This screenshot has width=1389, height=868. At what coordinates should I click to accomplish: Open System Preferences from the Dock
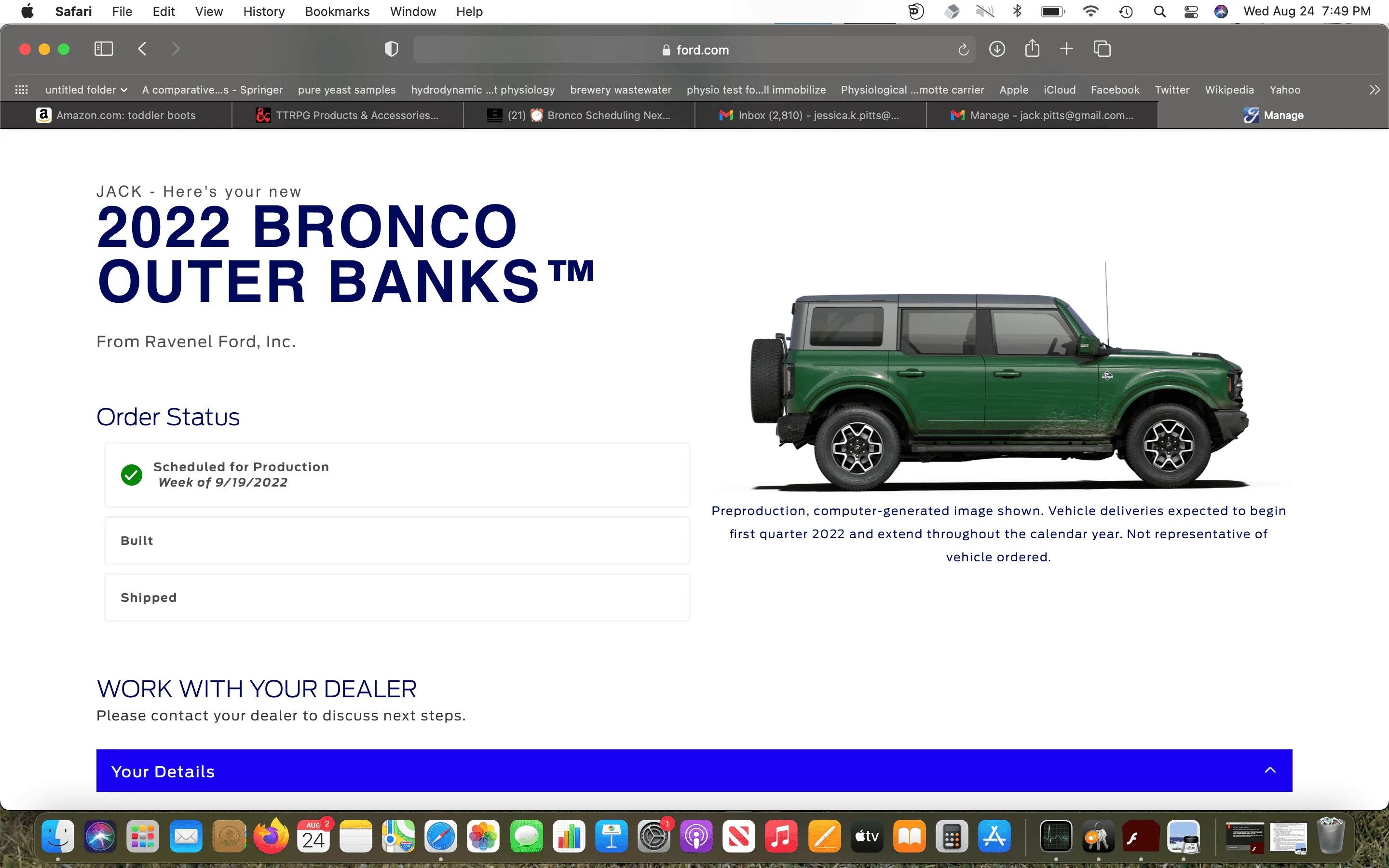(x=654, y=836)
